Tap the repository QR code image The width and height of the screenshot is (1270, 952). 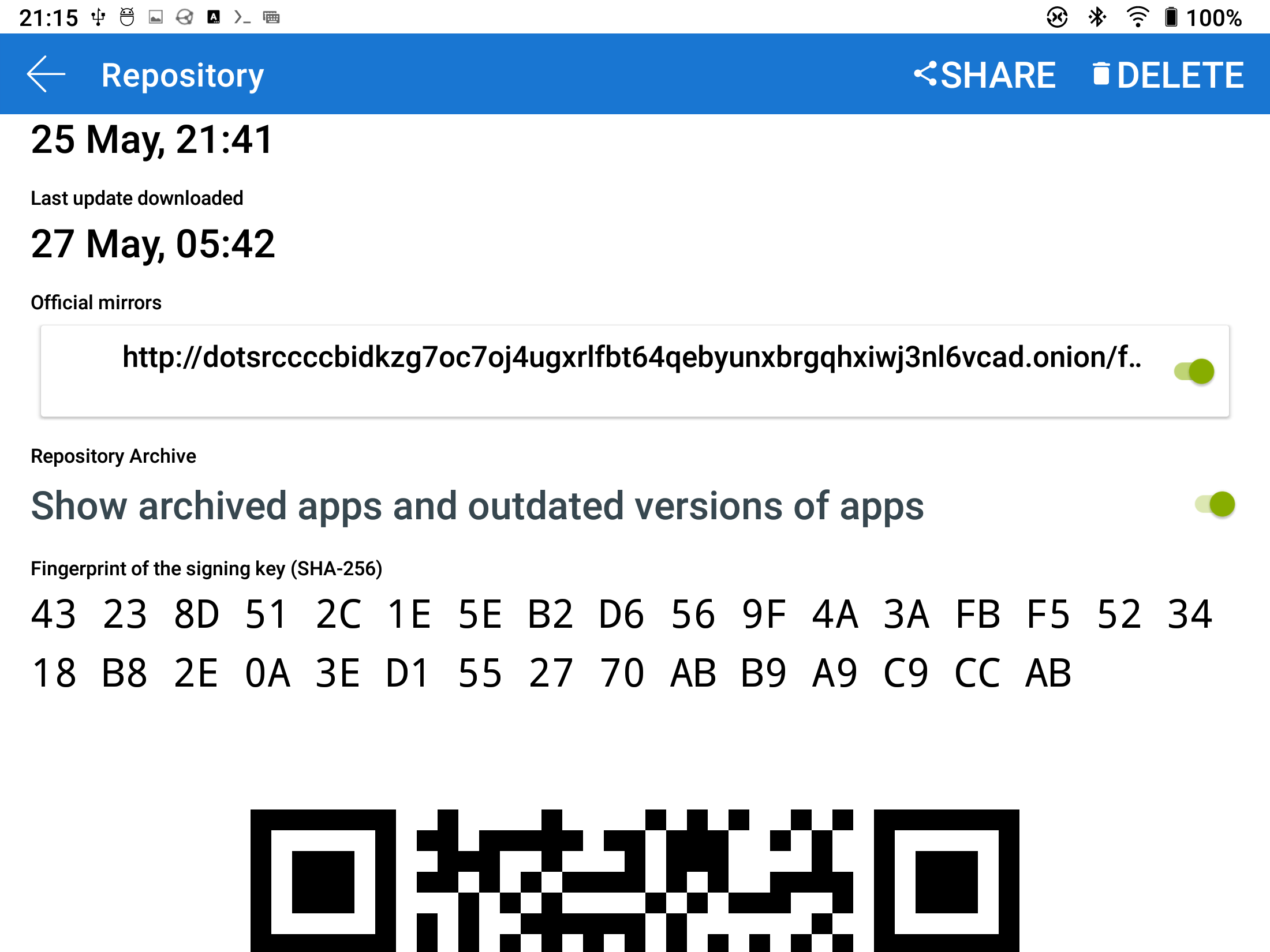635,880
